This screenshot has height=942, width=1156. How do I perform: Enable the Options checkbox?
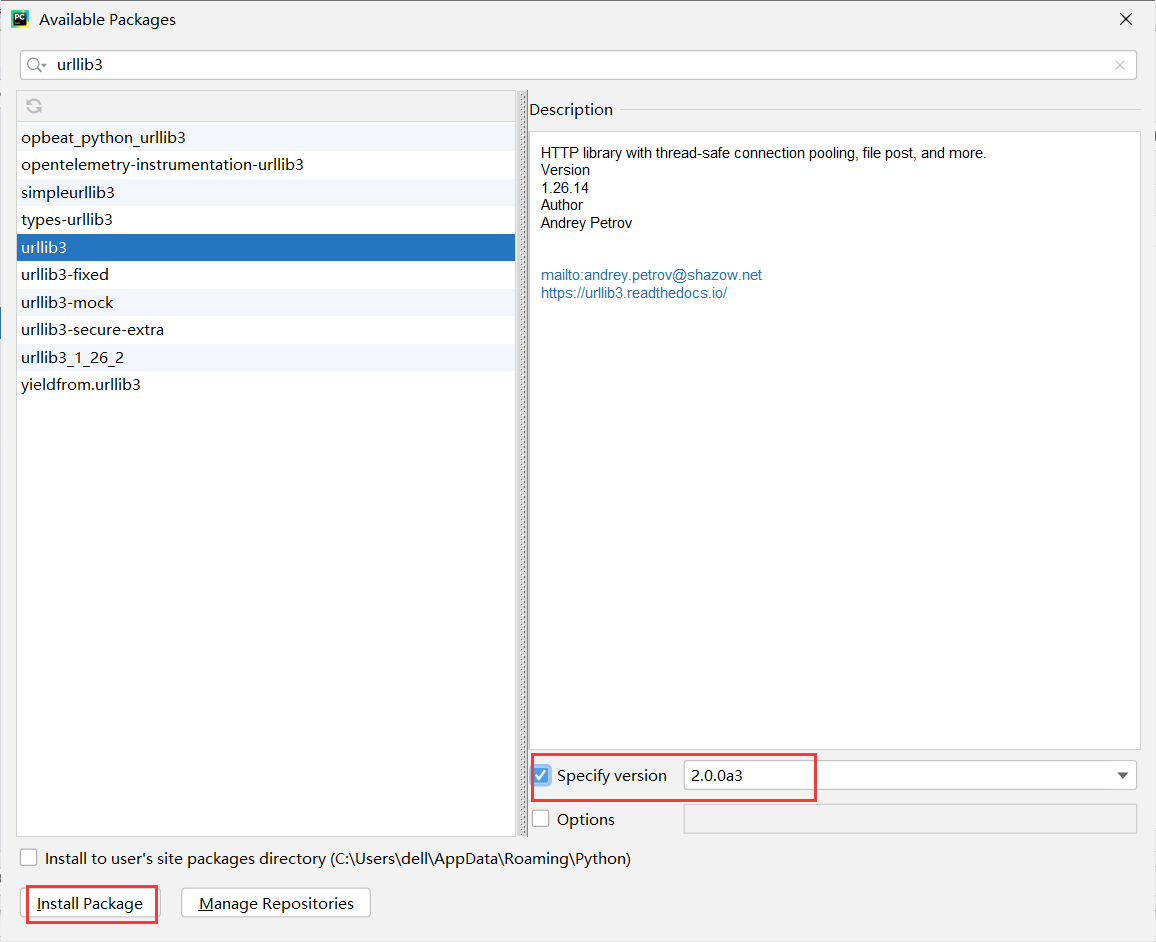541,819
